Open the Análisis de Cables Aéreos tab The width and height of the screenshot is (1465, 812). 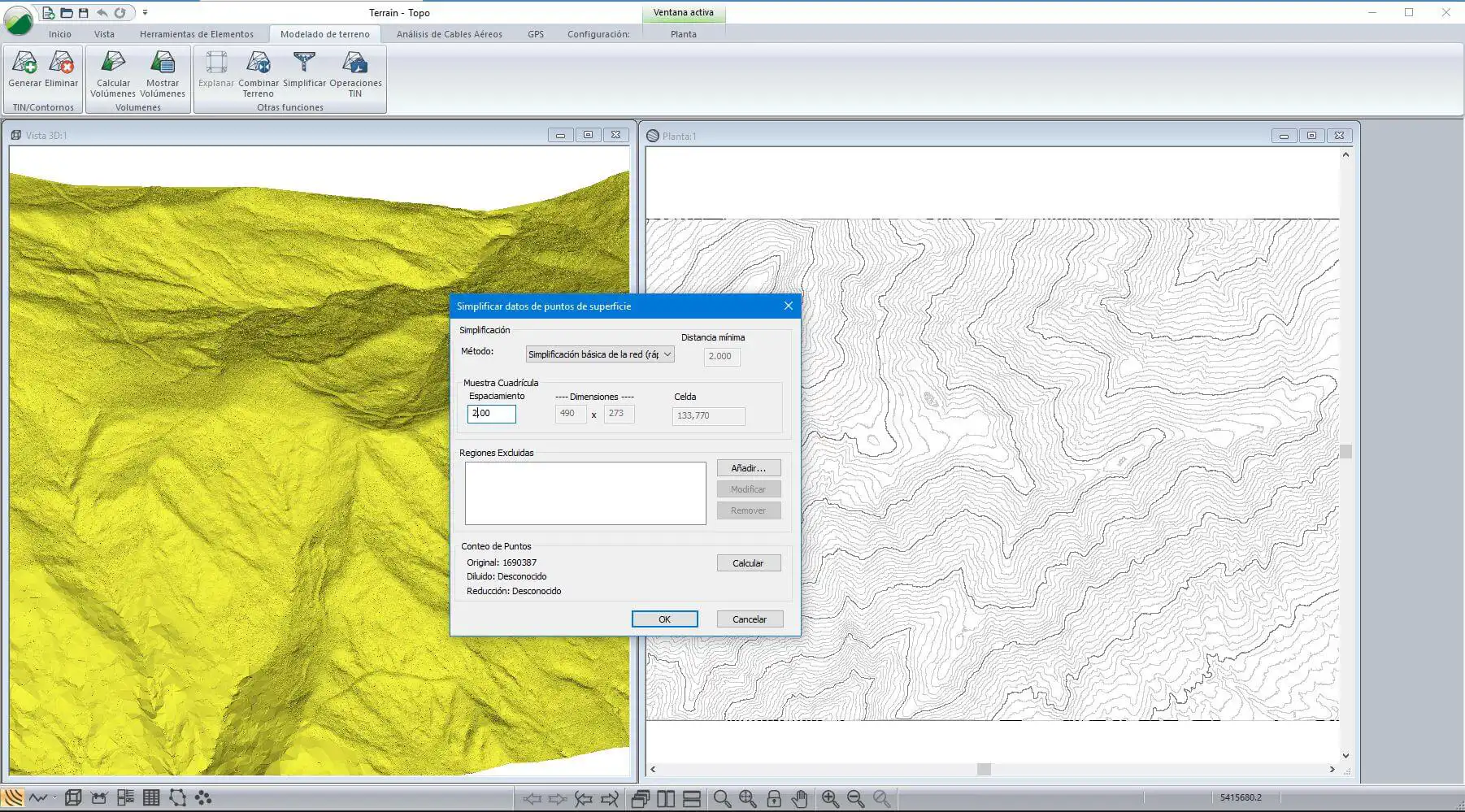(449, 34)
